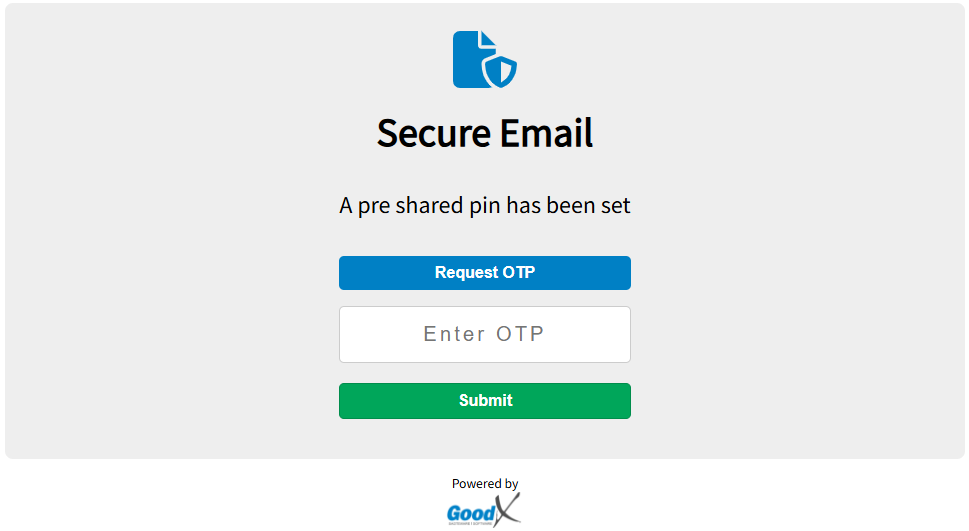Click the Secure Email heading

484,133
